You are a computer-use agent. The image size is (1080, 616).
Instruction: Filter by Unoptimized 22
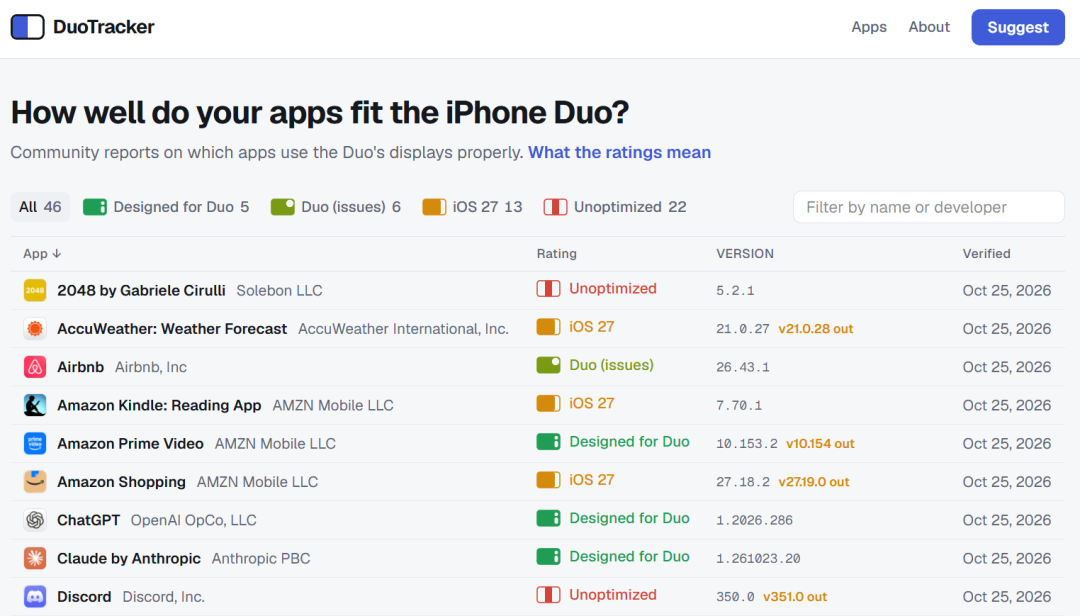[615, 207]
